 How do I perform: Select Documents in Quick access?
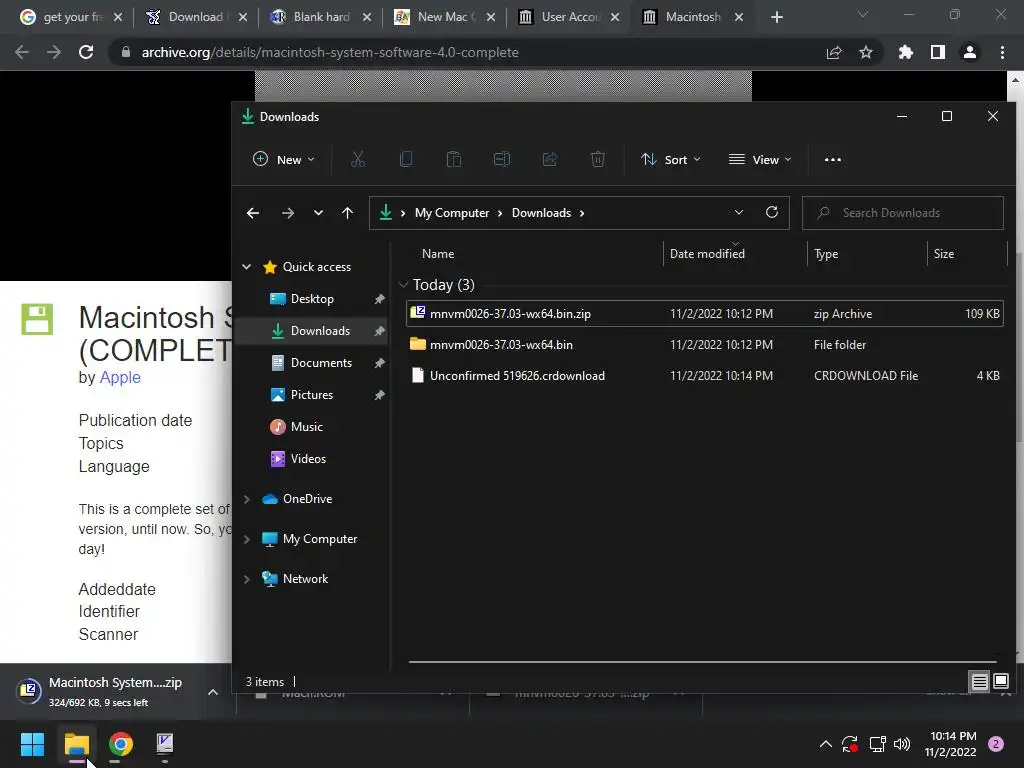click(321, 362)
